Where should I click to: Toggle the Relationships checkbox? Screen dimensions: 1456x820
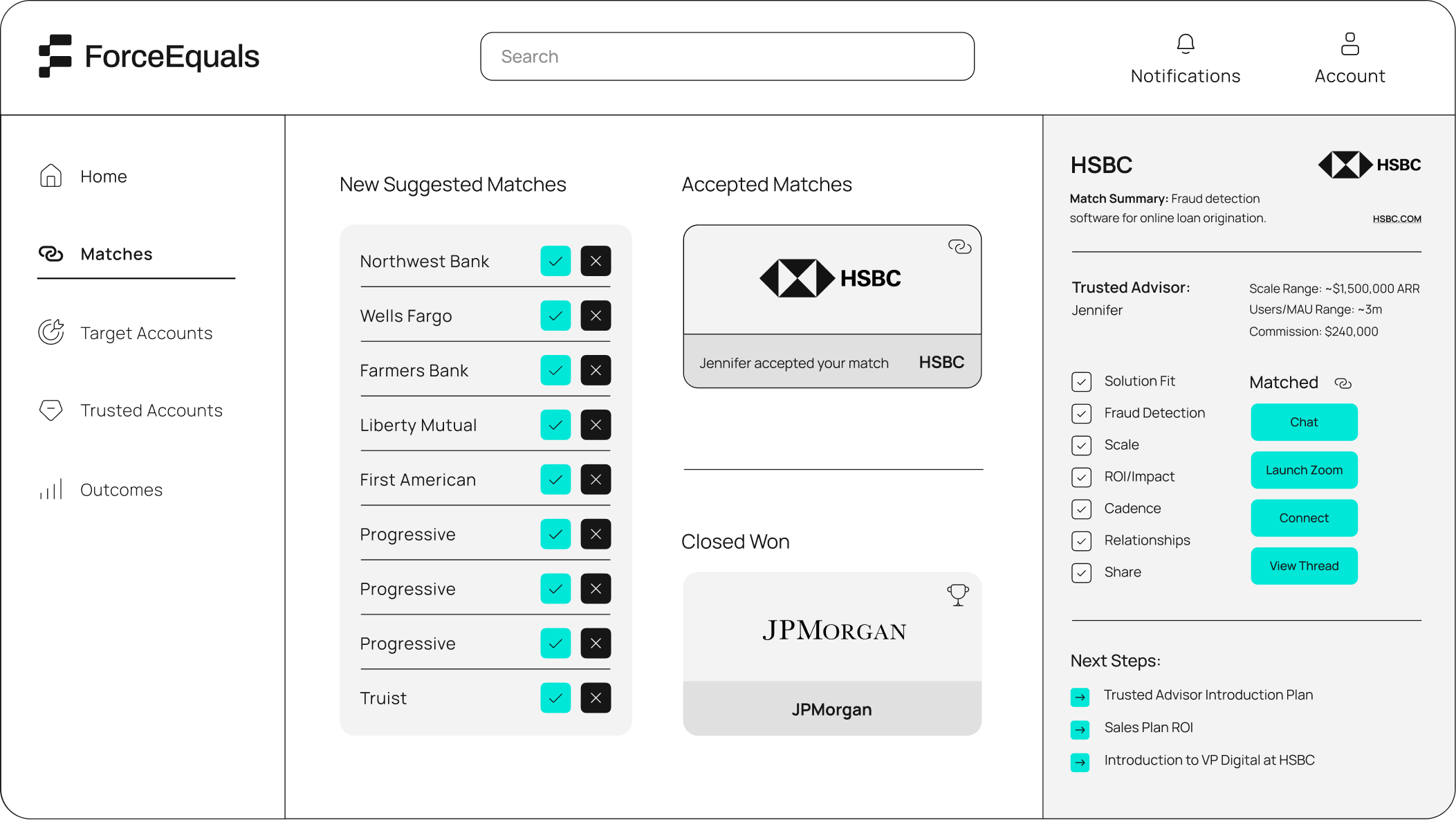point(1081,540)
